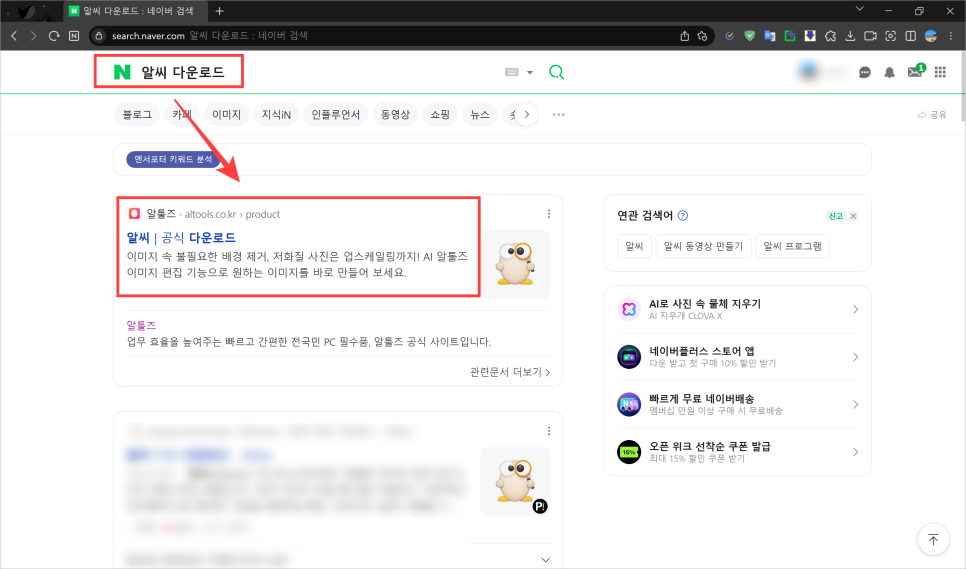This screenshot has height=569, width=966.
Task: Click the green search magnifier icon
Action: (x=556, y=72)
